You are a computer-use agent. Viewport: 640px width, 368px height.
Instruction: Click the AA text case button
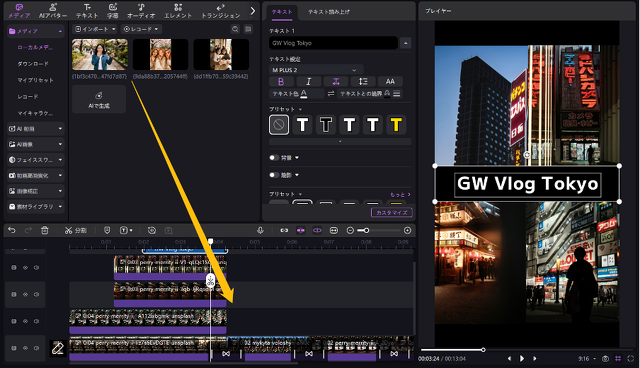click(390, 82)
